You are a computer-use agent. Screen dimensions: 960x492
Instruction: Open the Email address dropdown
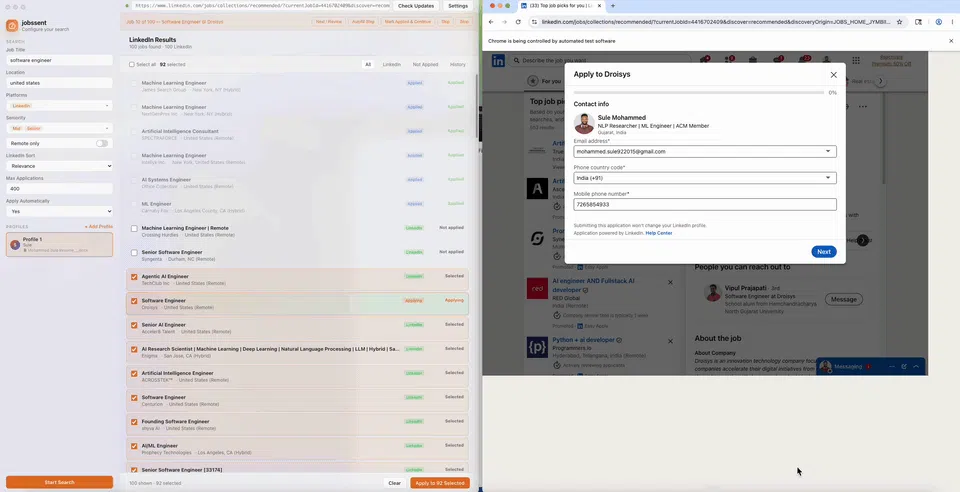[705, 151]
